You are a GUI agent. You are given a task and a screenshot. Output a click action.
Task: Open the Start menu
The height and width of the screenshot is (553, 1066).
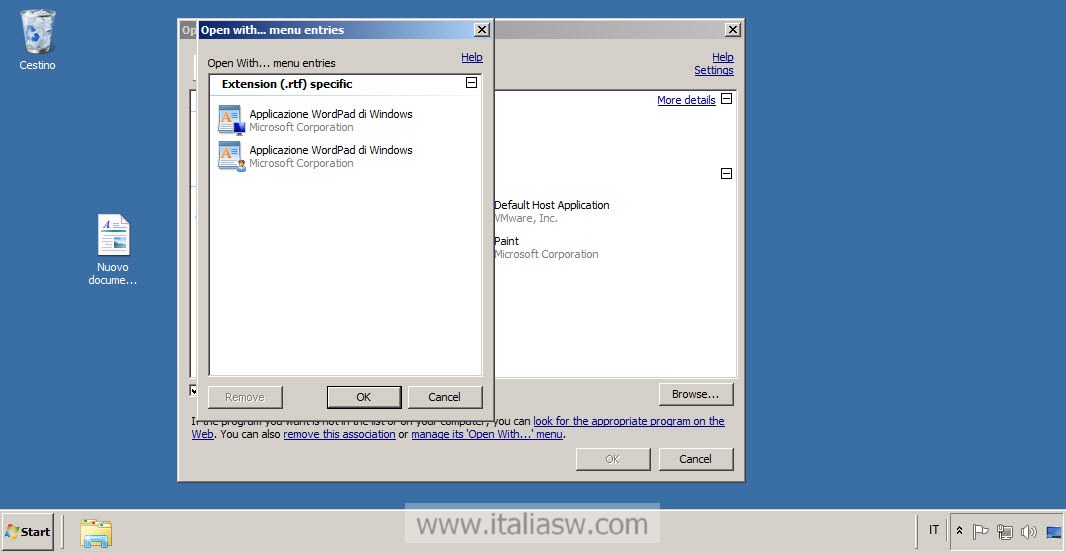pyautogui.click(x=28, y=531)
